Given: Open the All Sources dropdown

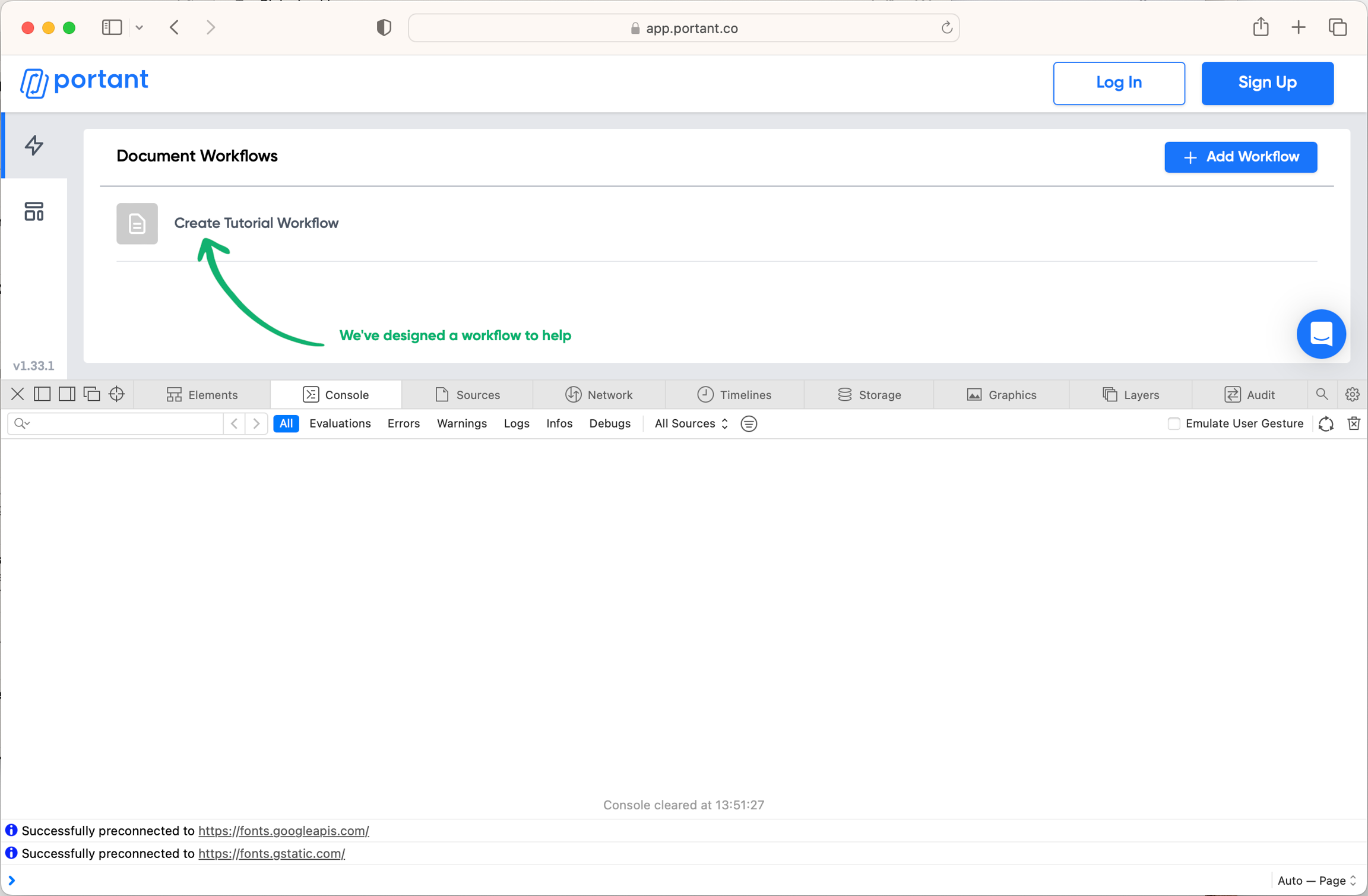Looking at the screenshot, I should (x=691, y=423).
